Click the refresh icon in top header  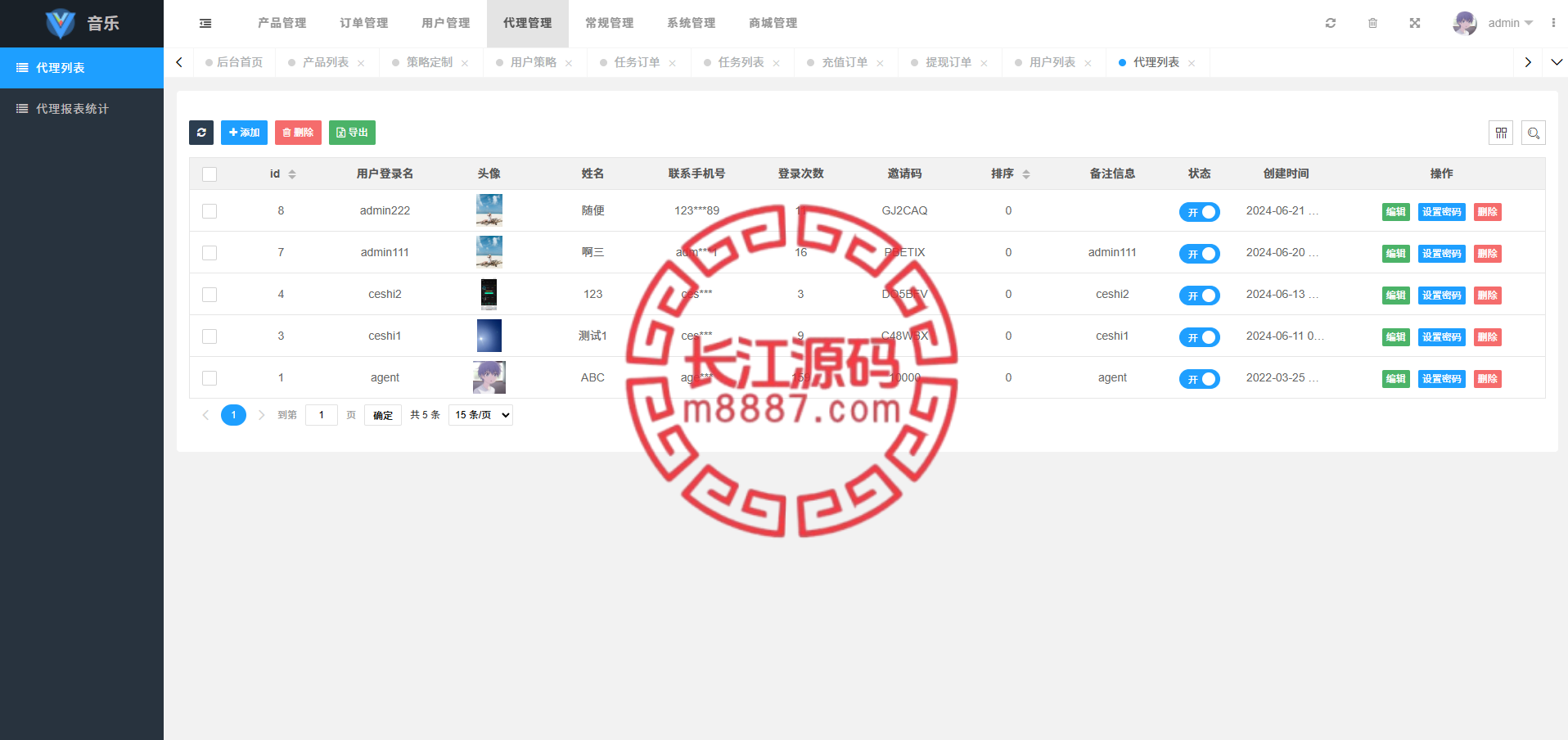tap(1331, 23)
